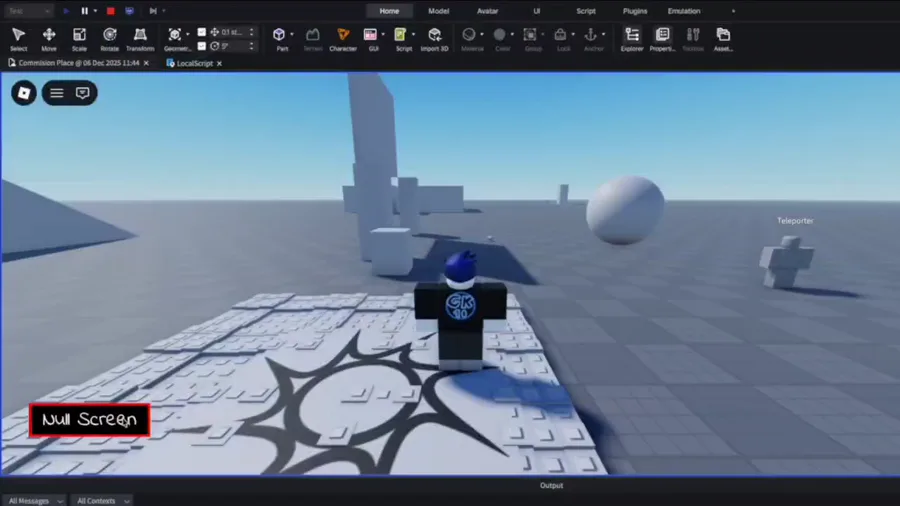The width and height of the screenshot is (900, 506).
Task: Click the blue Play button in the top bar
Action: (x=66, y=11)
